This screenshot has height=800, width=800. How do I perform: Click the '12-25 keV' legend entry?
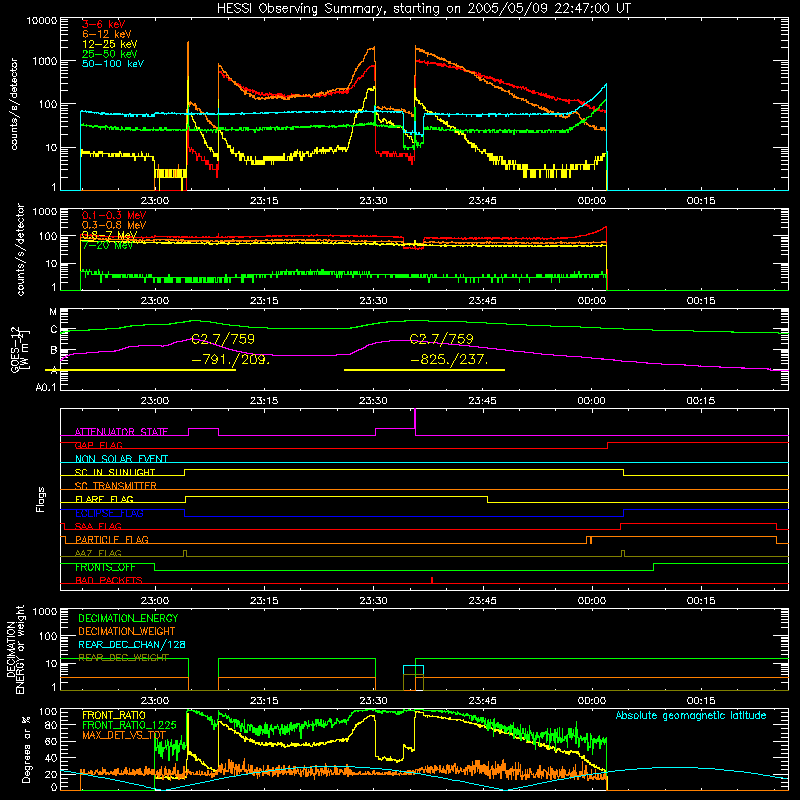coord(109,44)
